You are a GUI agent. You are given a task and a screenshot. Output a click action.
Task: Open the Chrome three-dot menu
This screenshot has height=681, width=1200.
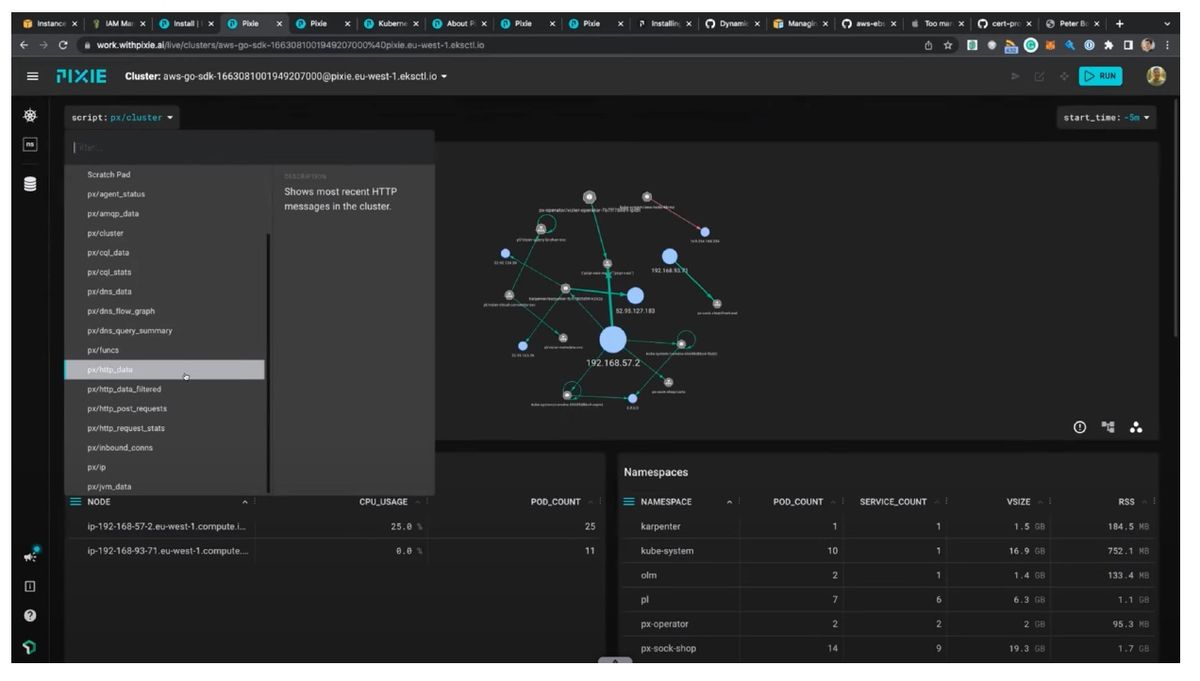pos(1167,45)
